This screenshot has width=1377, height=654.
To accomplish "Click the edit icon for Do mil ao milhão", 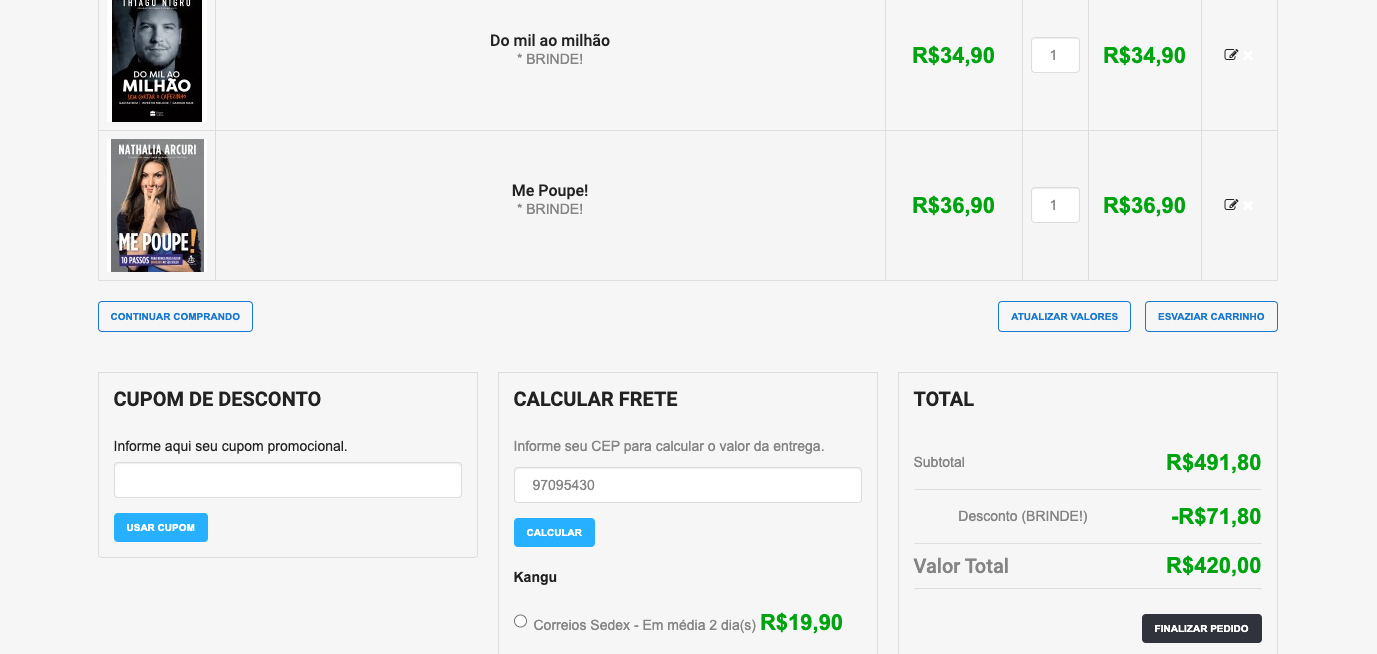I will 1231,55.
